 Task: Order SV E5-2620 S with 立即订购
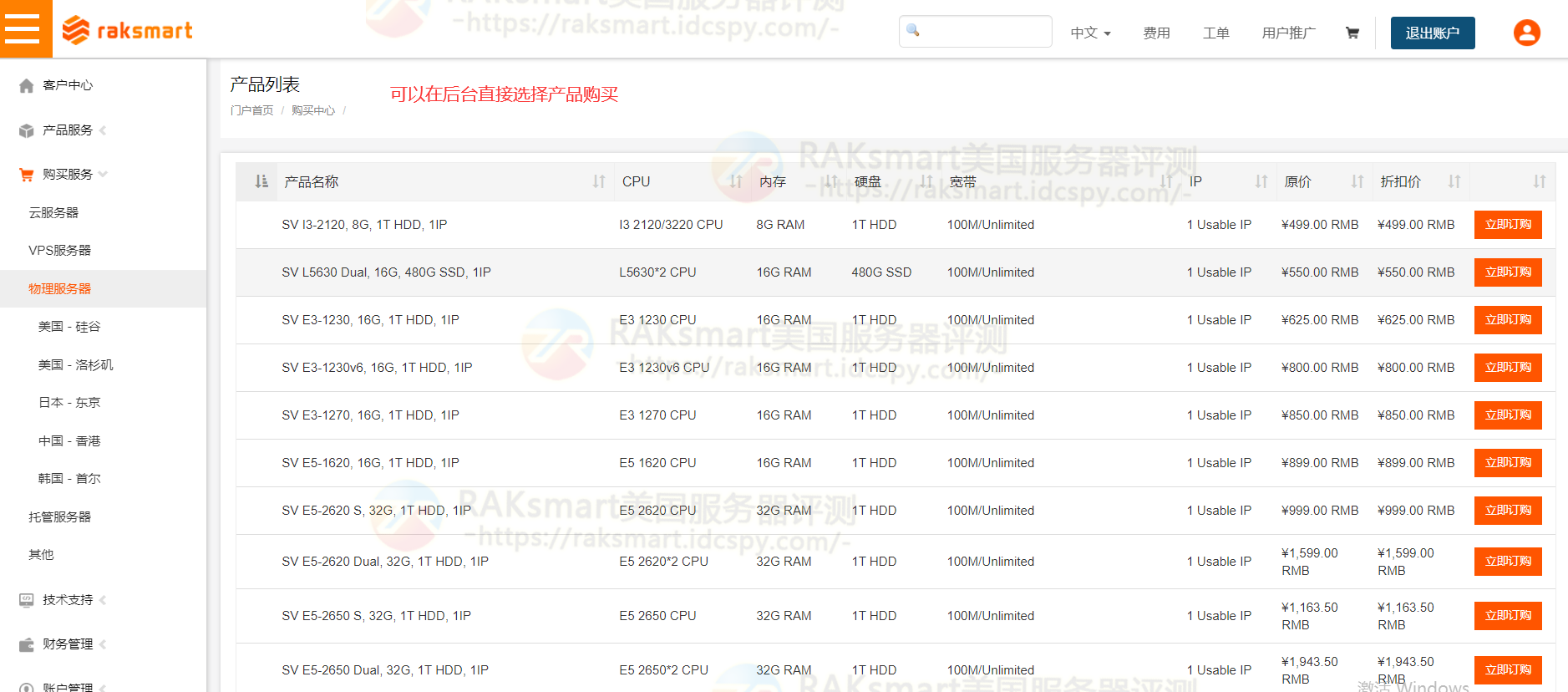(1508, 511)
